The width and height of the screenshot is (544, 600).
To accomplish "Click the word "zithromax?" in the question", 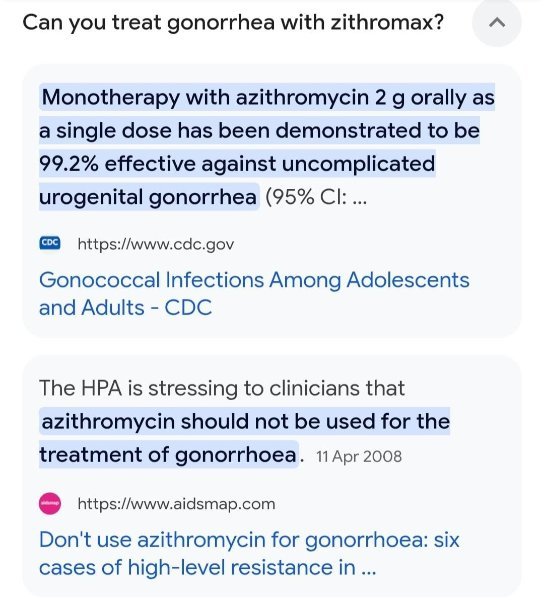I will (387, 22).
